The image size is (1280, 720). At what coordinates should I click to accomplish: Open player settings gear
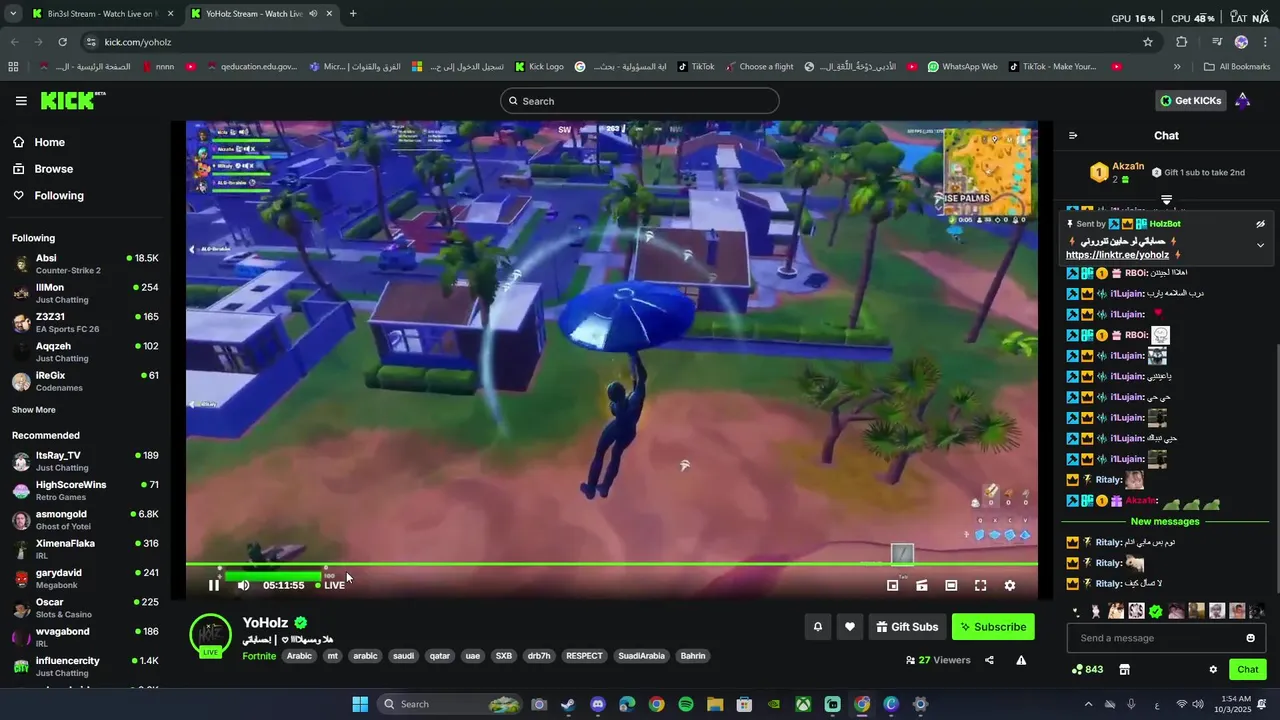point(1009,585)
